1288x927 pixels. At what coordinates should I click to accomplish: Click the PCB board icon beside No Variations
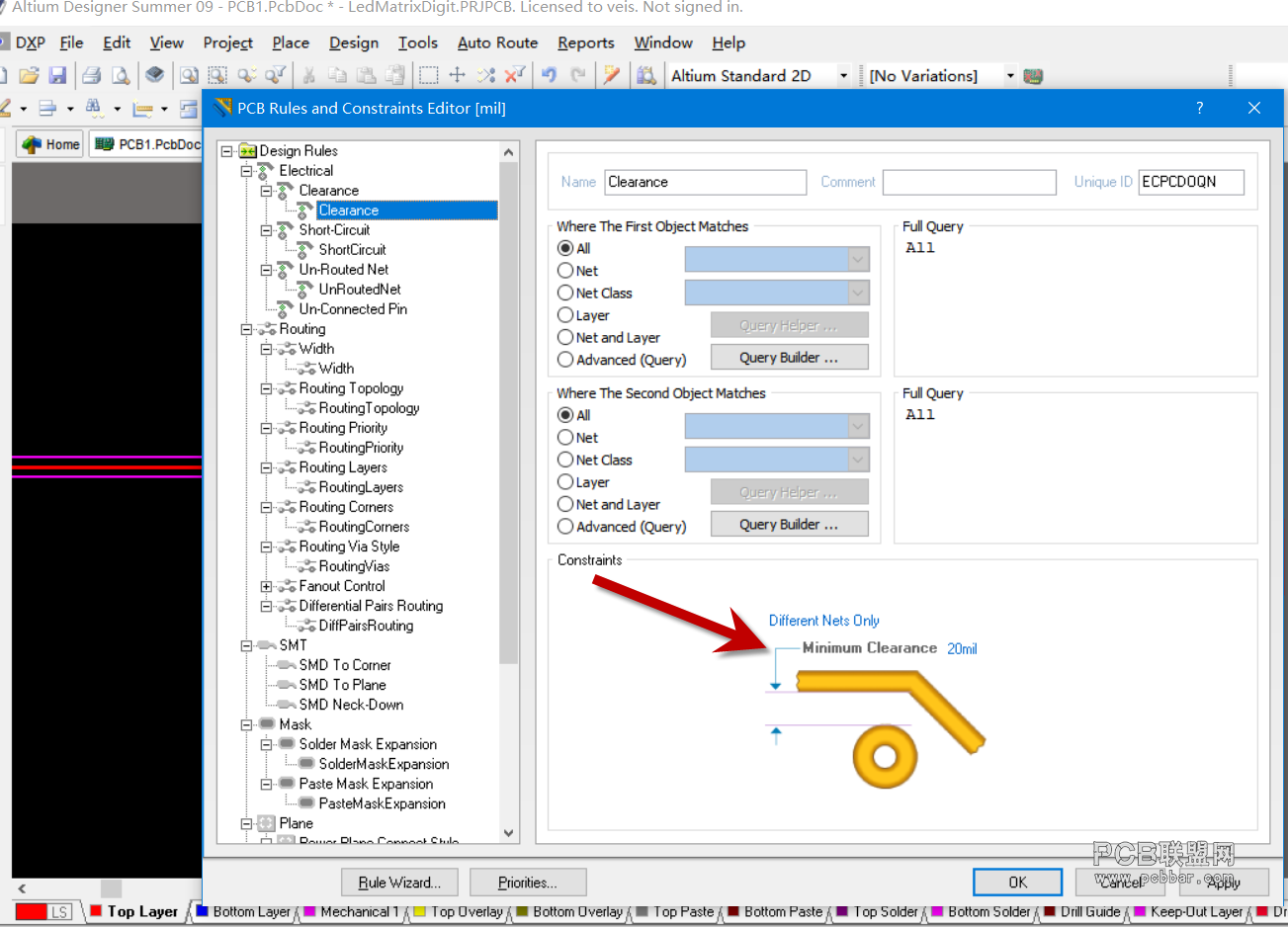[1034, 76]
